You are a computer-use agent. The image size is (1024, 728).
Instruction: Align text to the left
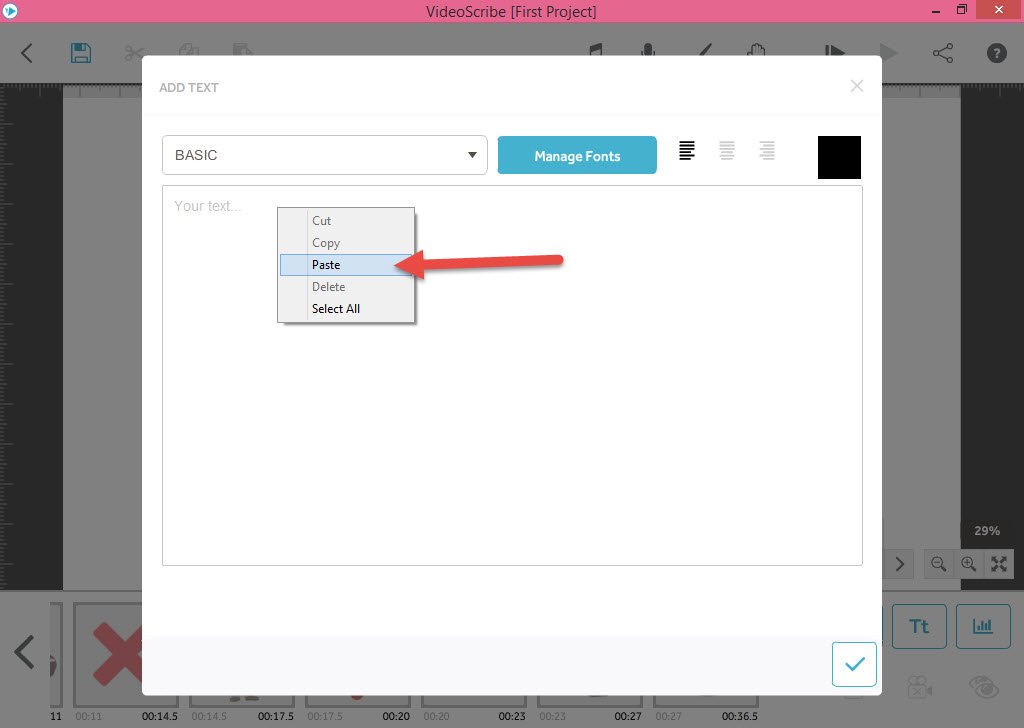686,151
